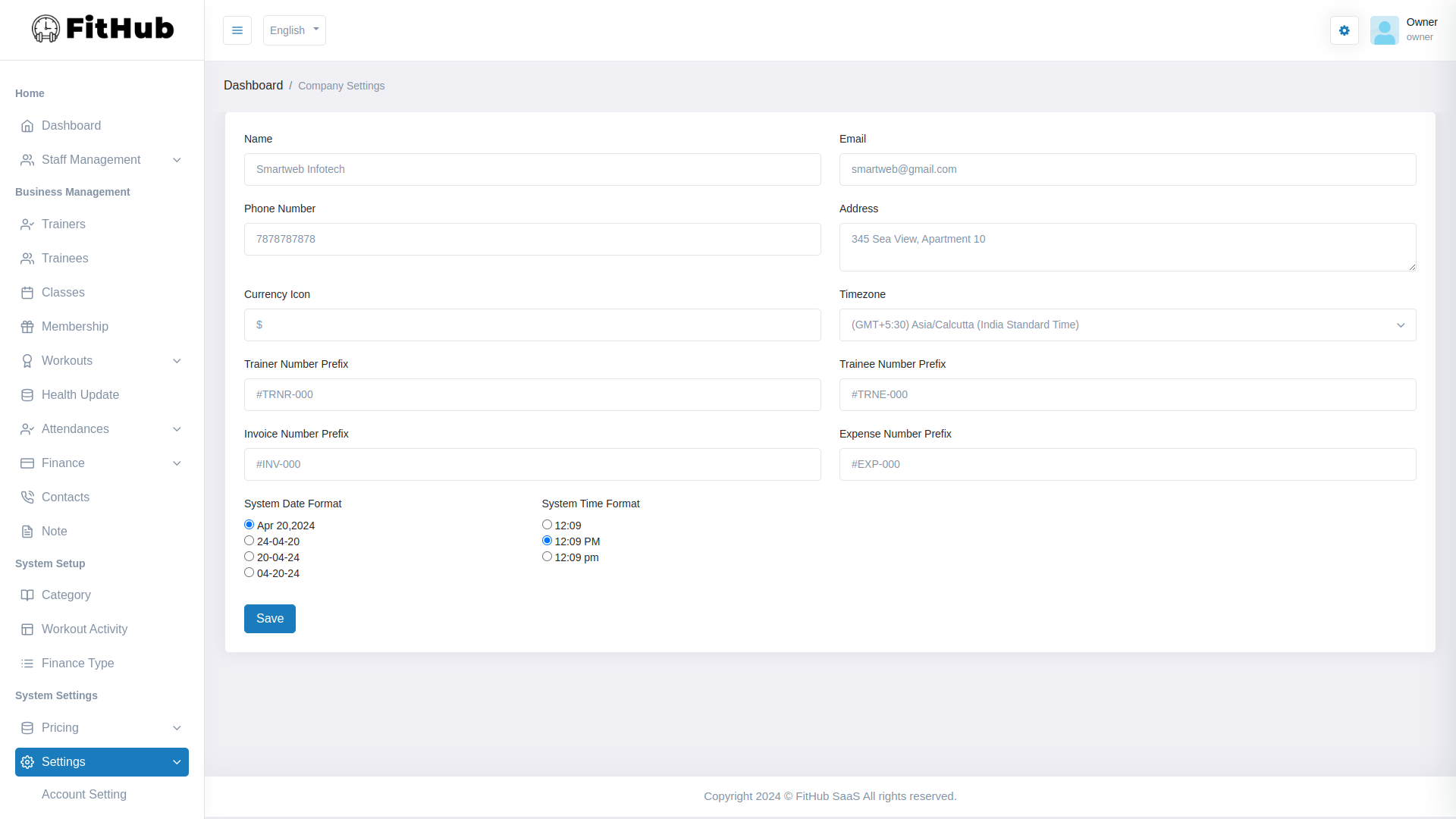Click the Workout Activity layout icon
Viewport: 1456px width, 819px height.
(x=27, y=629)
